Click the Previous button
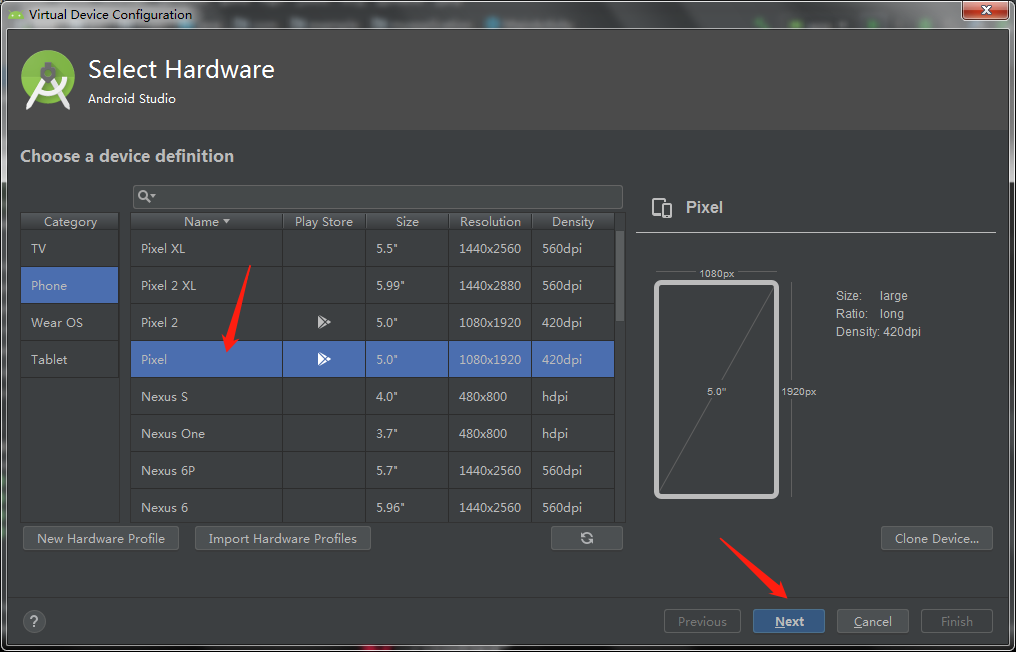This screenshot has height=652, width=1016. coord(702,621)
